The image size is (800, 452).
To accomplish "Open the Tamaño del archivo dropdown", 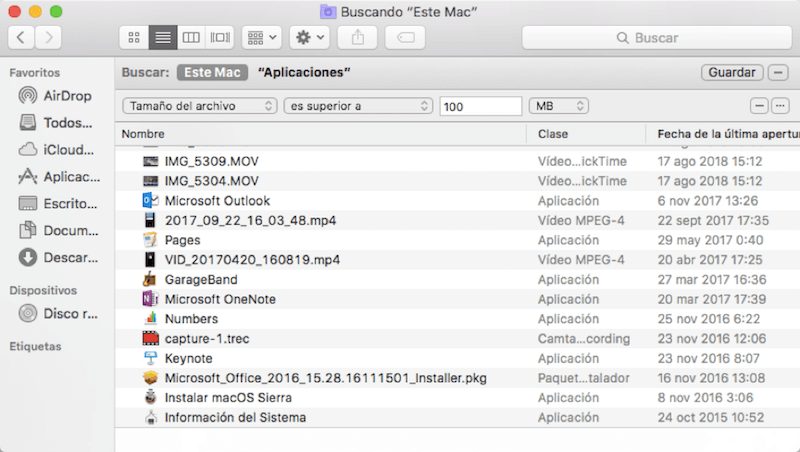I will point(199,106).
